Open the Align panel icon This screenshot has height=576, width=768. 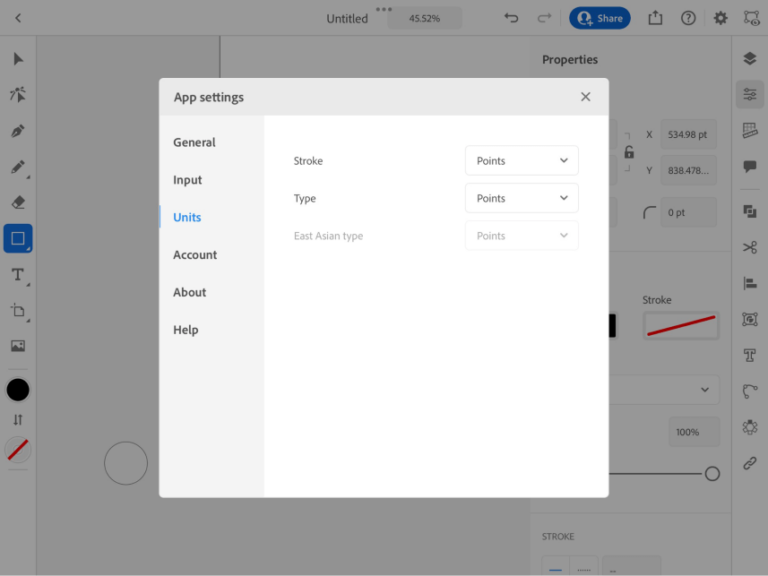(750, 283)
